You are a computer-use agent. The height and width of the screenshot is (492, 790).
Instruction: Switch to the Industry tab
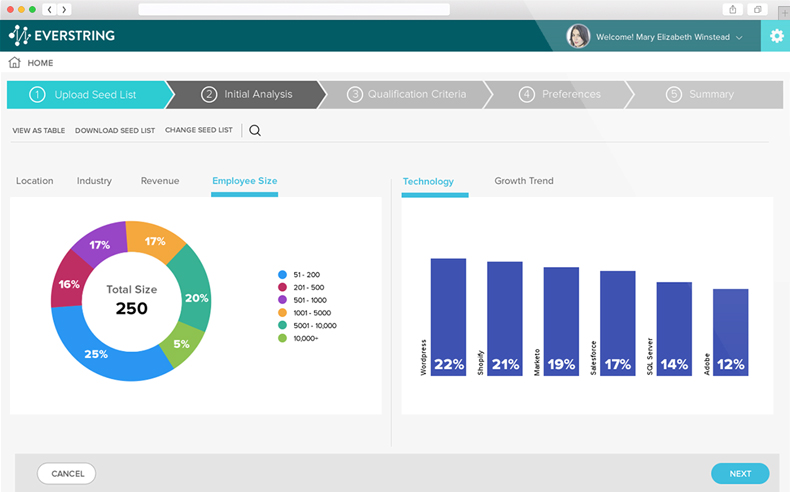pos(94,181)
